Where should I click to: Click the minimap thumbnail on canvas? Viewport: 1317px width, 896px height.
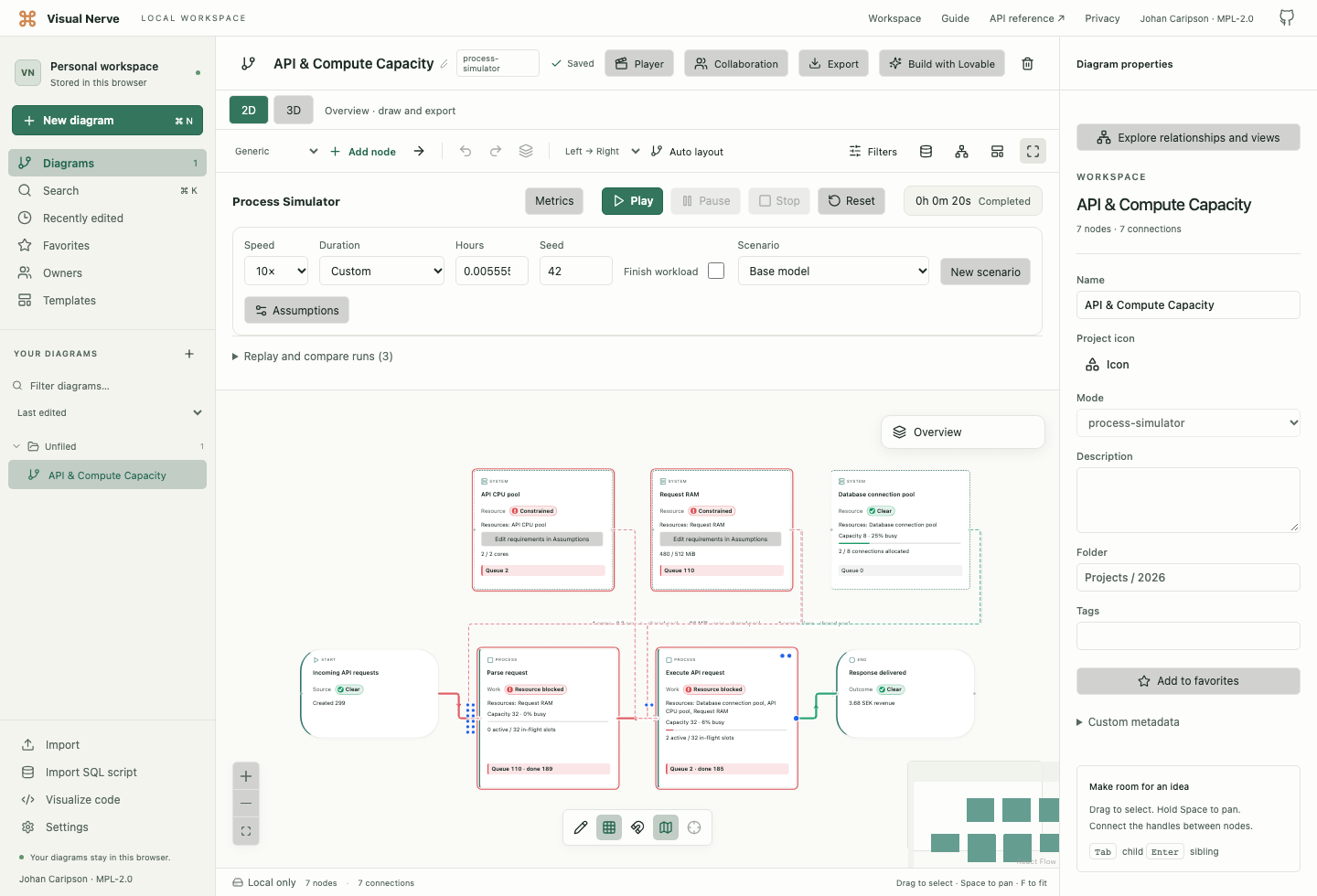click(983, 814)
